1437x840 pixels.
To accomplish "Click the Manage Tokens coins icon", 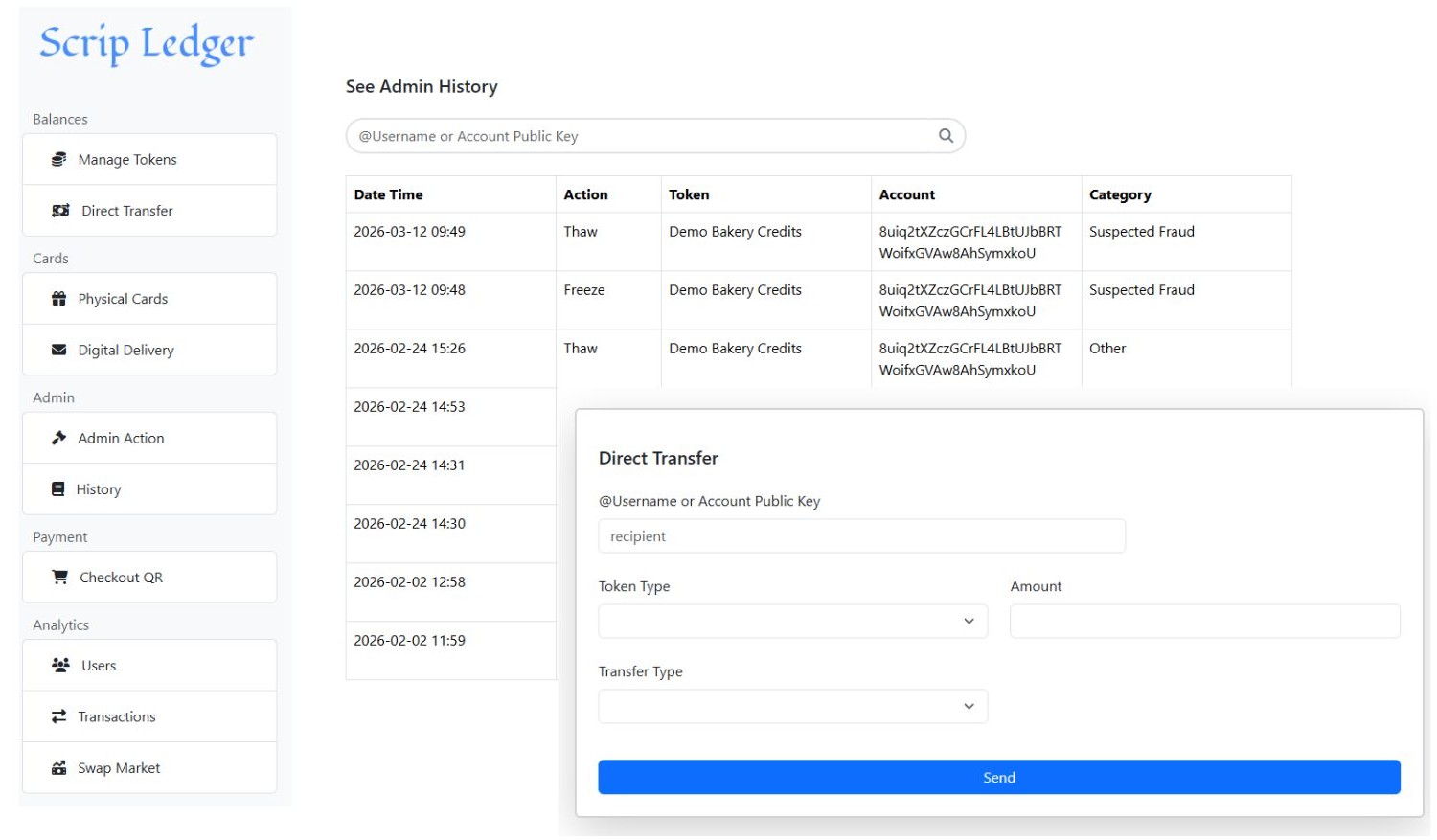I will (59, 159).
